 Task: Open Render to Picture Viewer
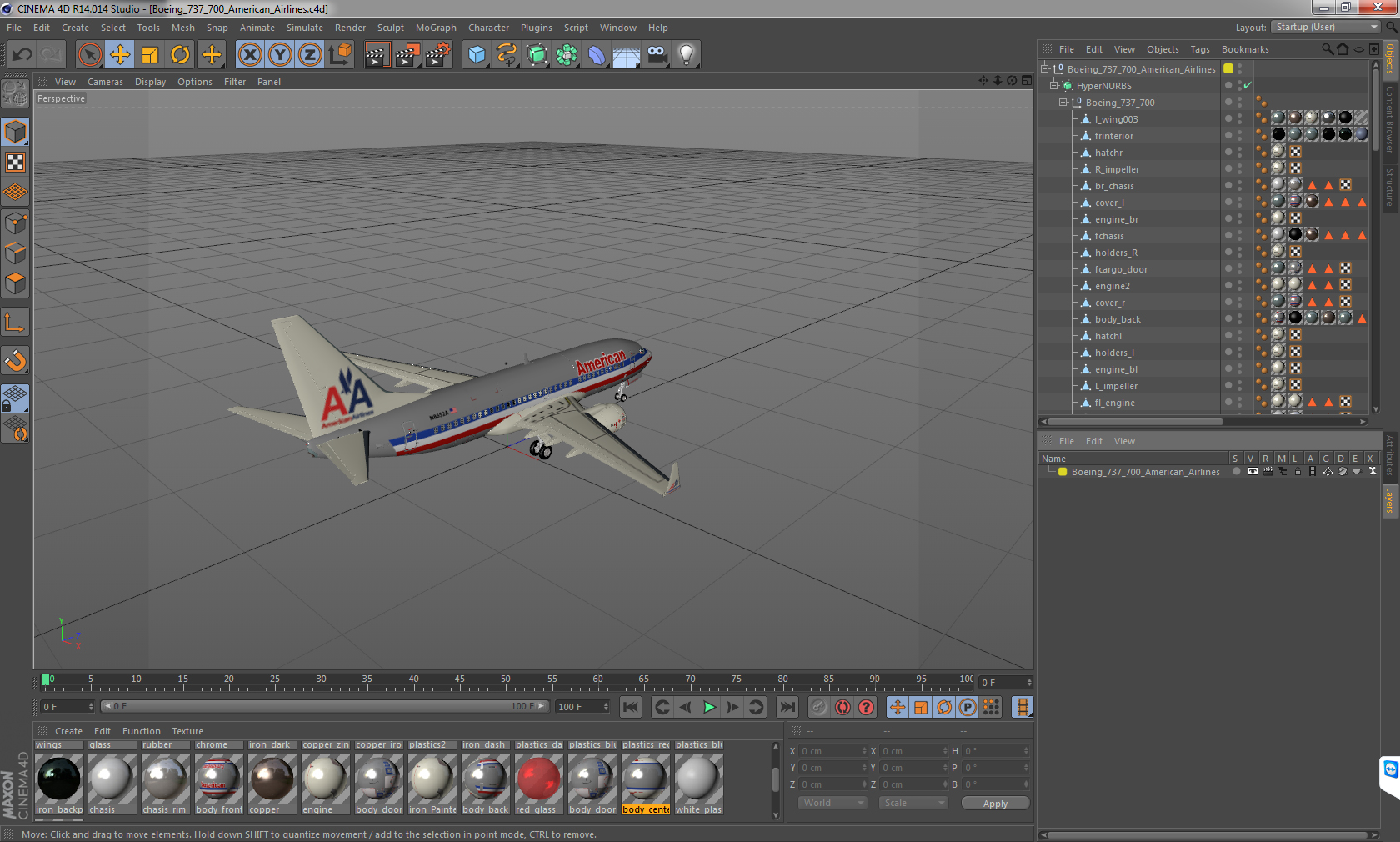(x=407, y=55)
